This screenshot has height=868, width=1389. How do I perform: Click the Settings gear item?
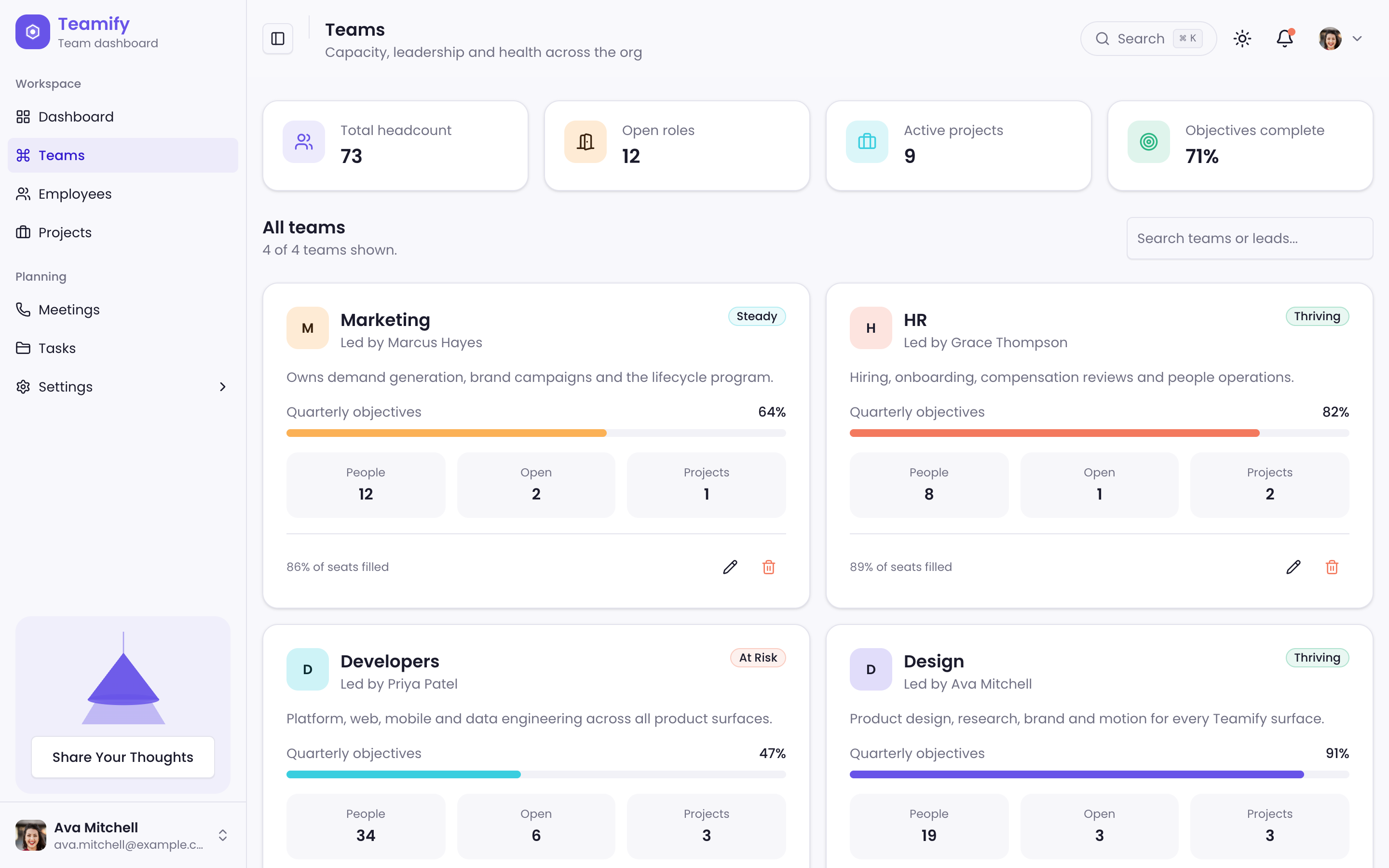123,387
